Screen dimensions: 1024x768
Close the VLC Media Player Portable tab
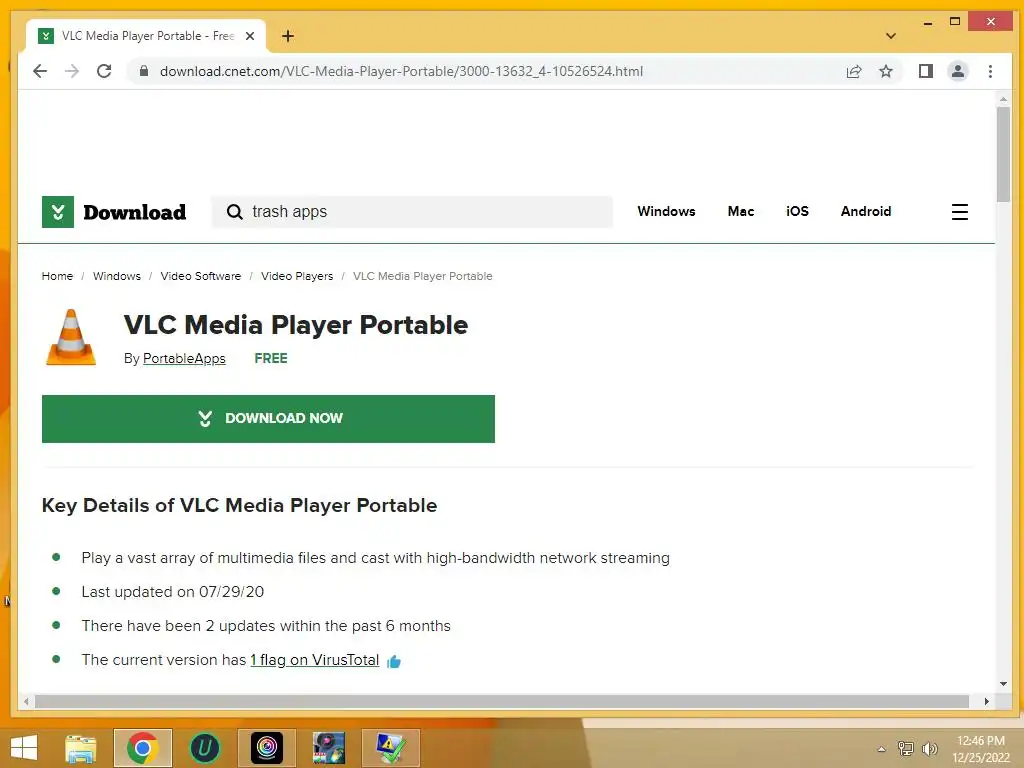click(x=249, y=36)
